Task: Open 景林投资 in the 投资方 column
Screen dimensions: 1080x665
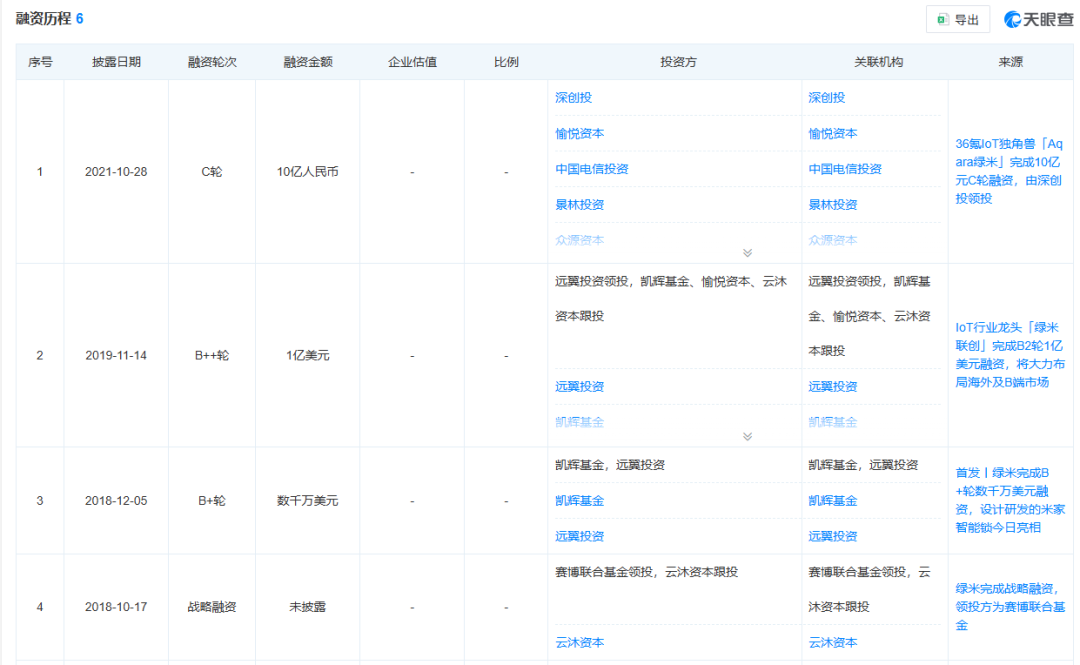Action: [580, 205]
